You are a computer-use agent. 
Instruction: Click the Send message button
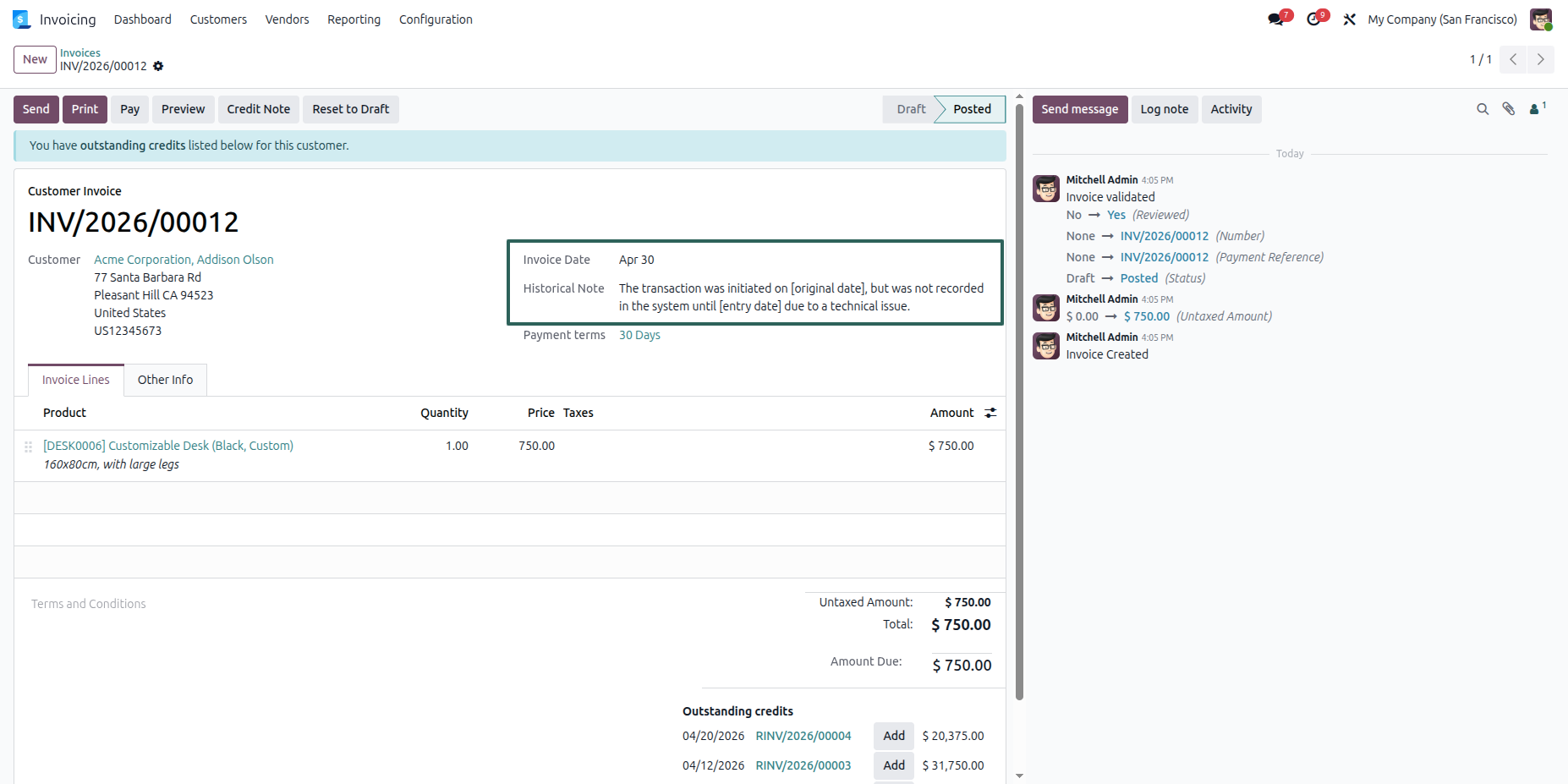[1080, 109]
